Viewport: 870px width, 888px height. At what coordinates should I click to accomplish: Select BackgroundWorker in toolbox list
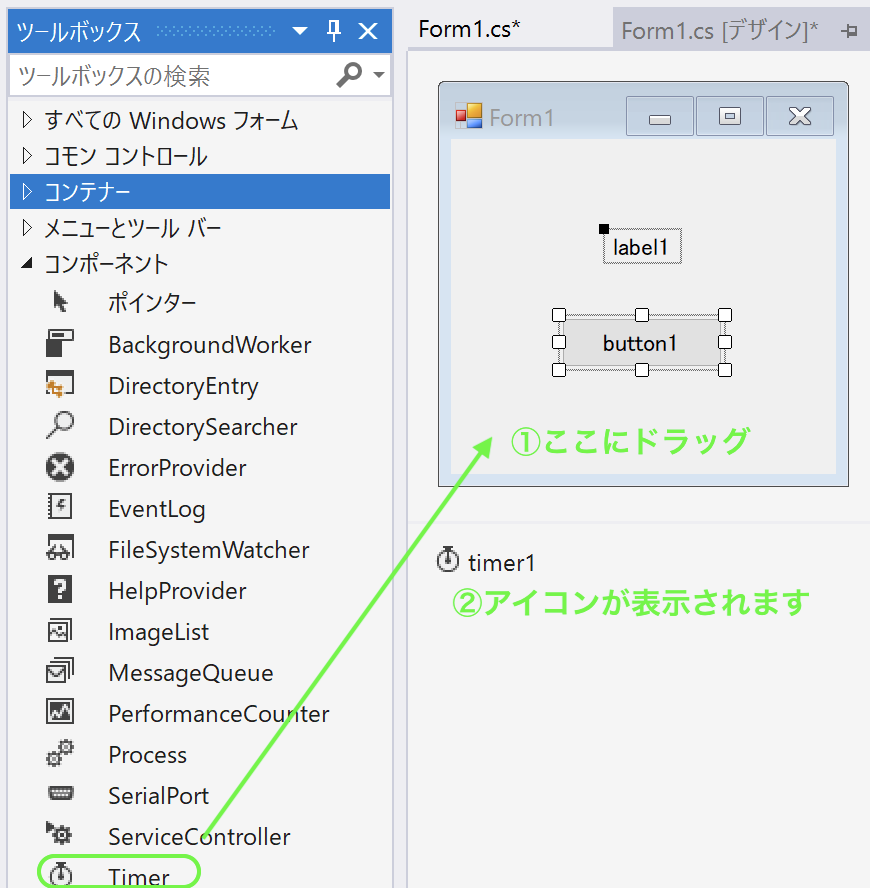click(210, 345)
